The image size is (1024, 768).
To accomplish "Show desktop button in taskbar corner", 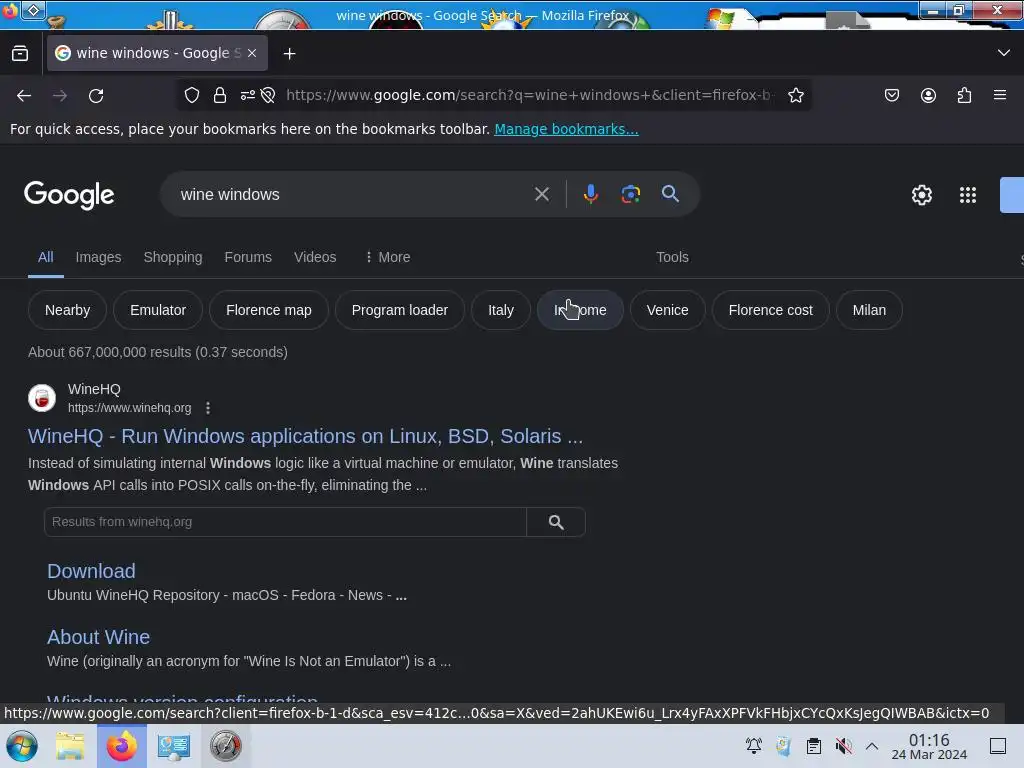I will (998, 746).
